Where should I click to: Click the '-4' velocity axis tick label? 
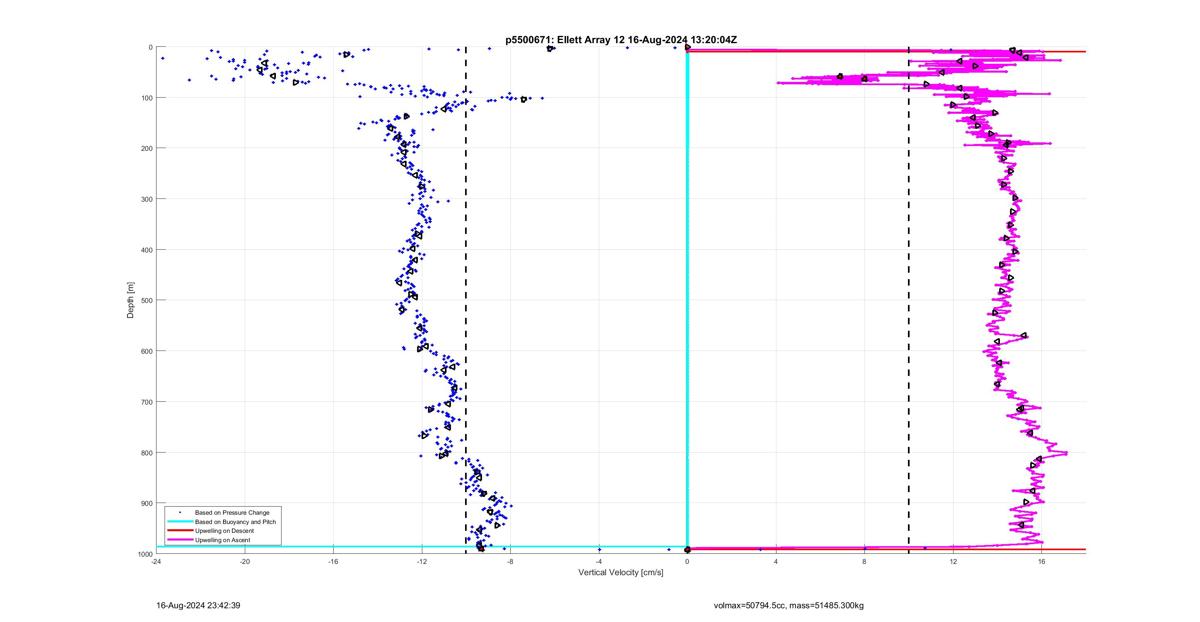[599, 562]
